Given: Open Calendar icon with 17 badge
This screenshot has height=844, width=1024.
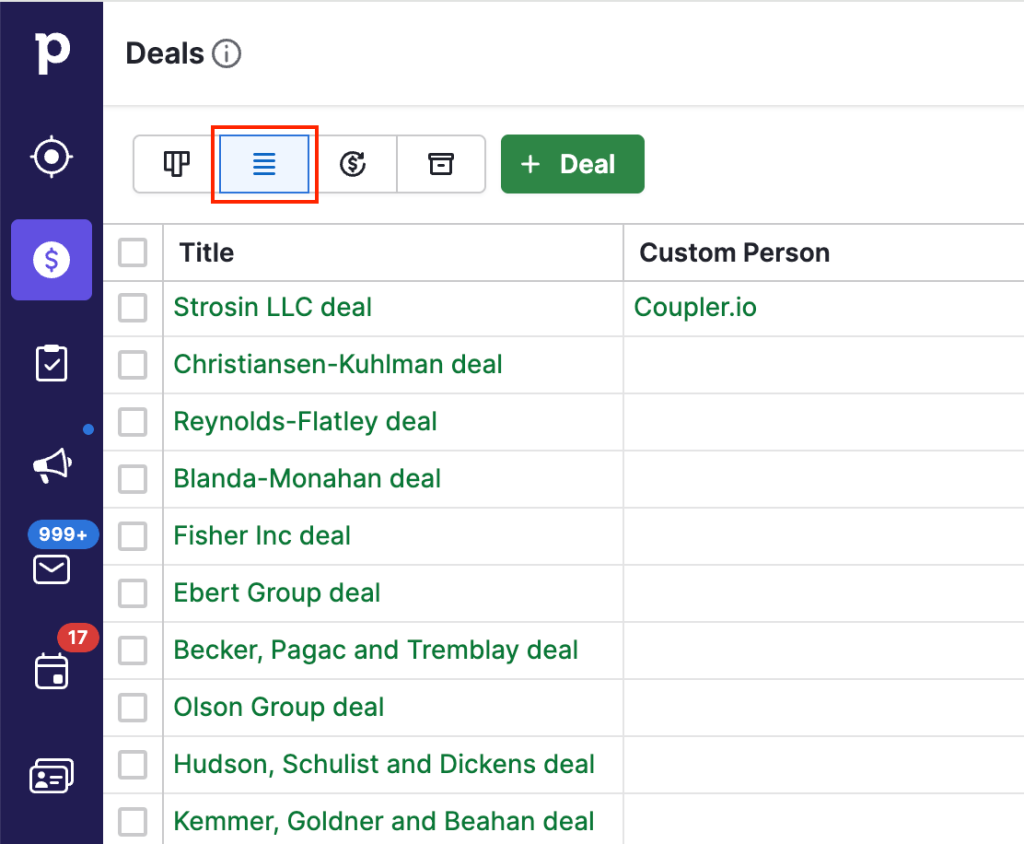Looking at the screenshot, I should tap(52, 671).
